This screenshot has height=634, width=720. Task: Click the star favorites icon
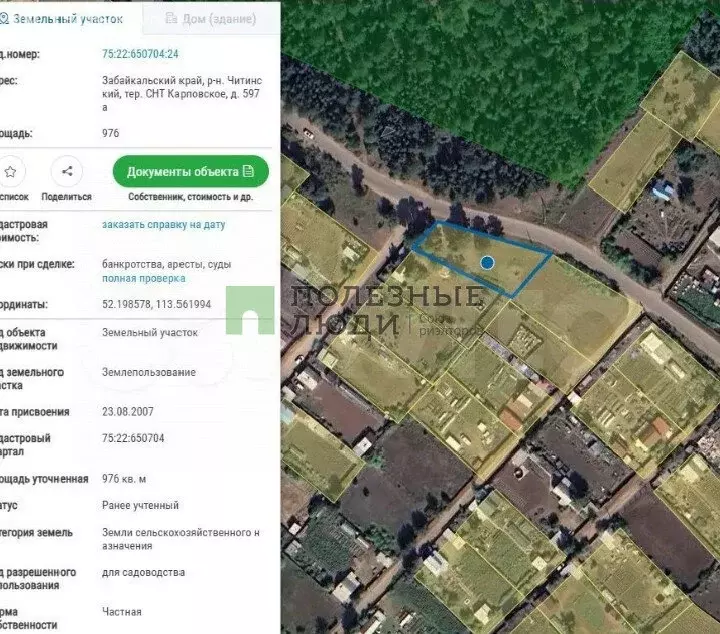[x=11, y=172]
